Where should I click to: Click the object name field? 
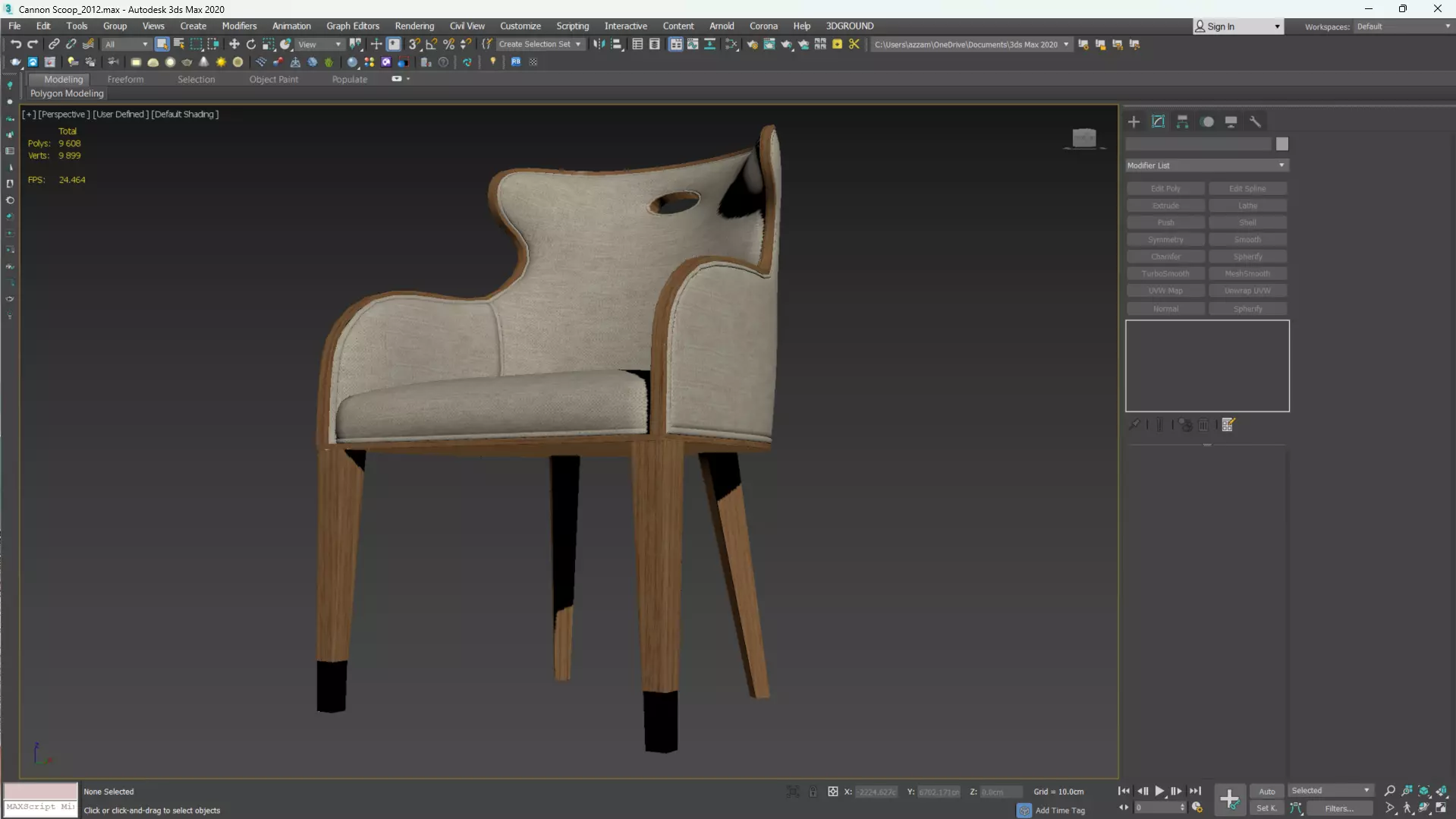[1198, 144]
